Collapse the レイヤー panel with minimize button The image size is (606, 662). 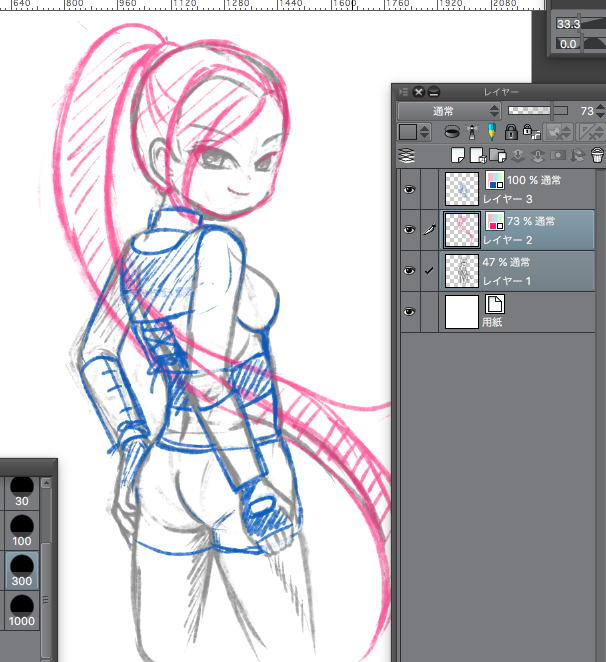(x=434, y=92)
